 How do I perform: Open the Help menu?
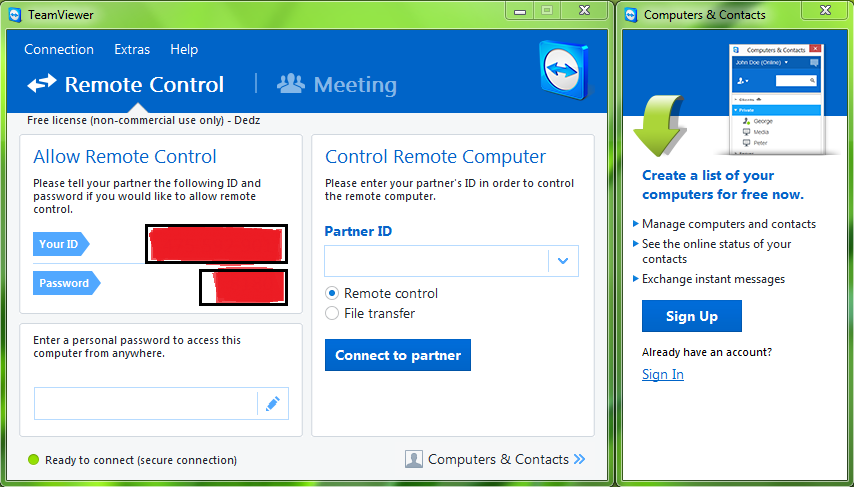coord(184,49)
